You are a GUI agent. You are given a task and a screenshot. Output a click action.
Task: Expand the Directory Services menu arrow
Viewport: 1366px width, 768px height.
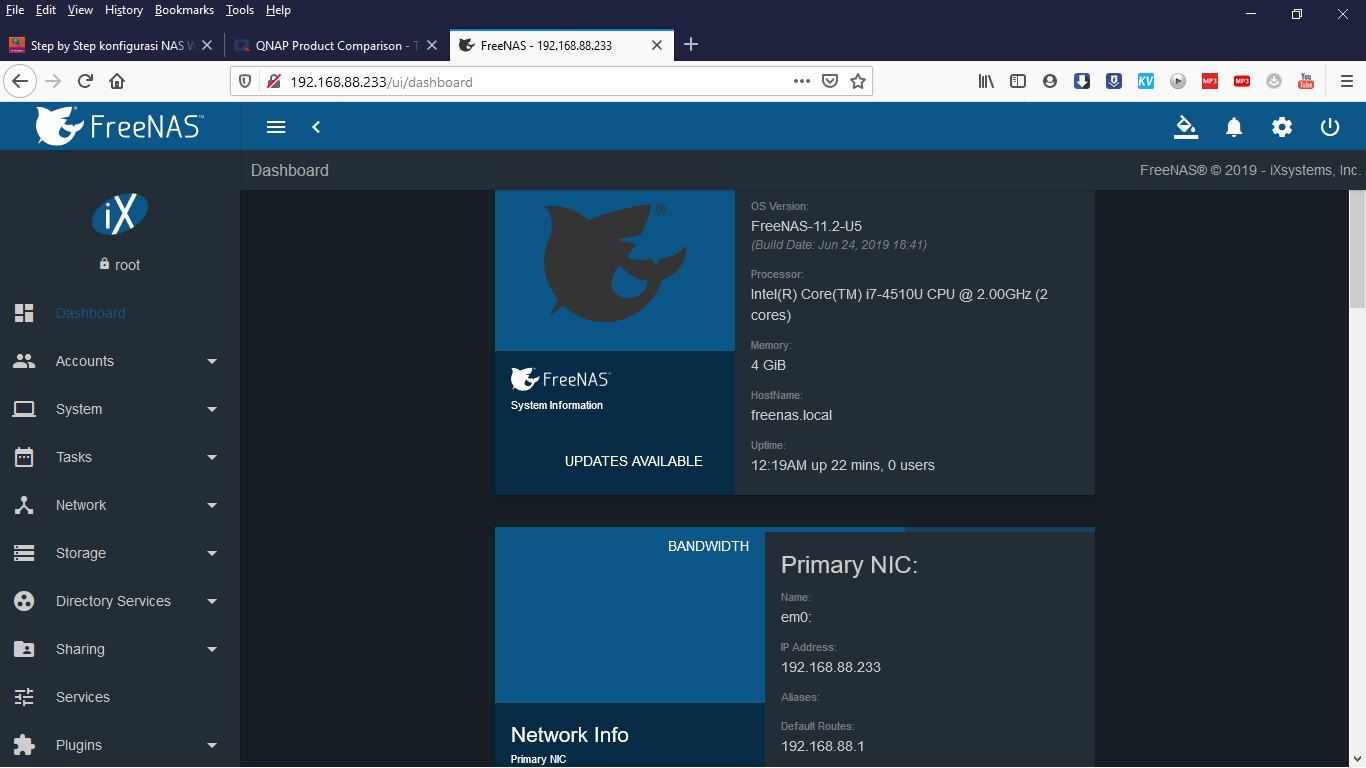pyautogui.click(x=212, y=601)
